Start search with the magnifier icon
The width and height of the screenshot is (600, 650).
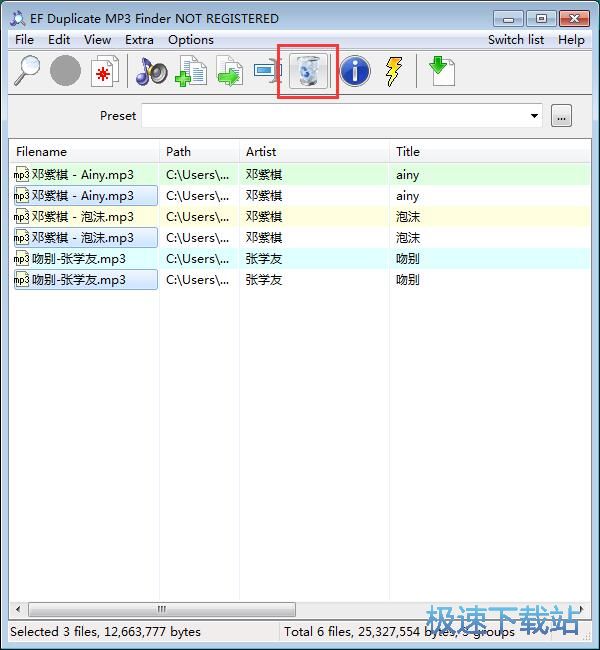coord(27,71)
